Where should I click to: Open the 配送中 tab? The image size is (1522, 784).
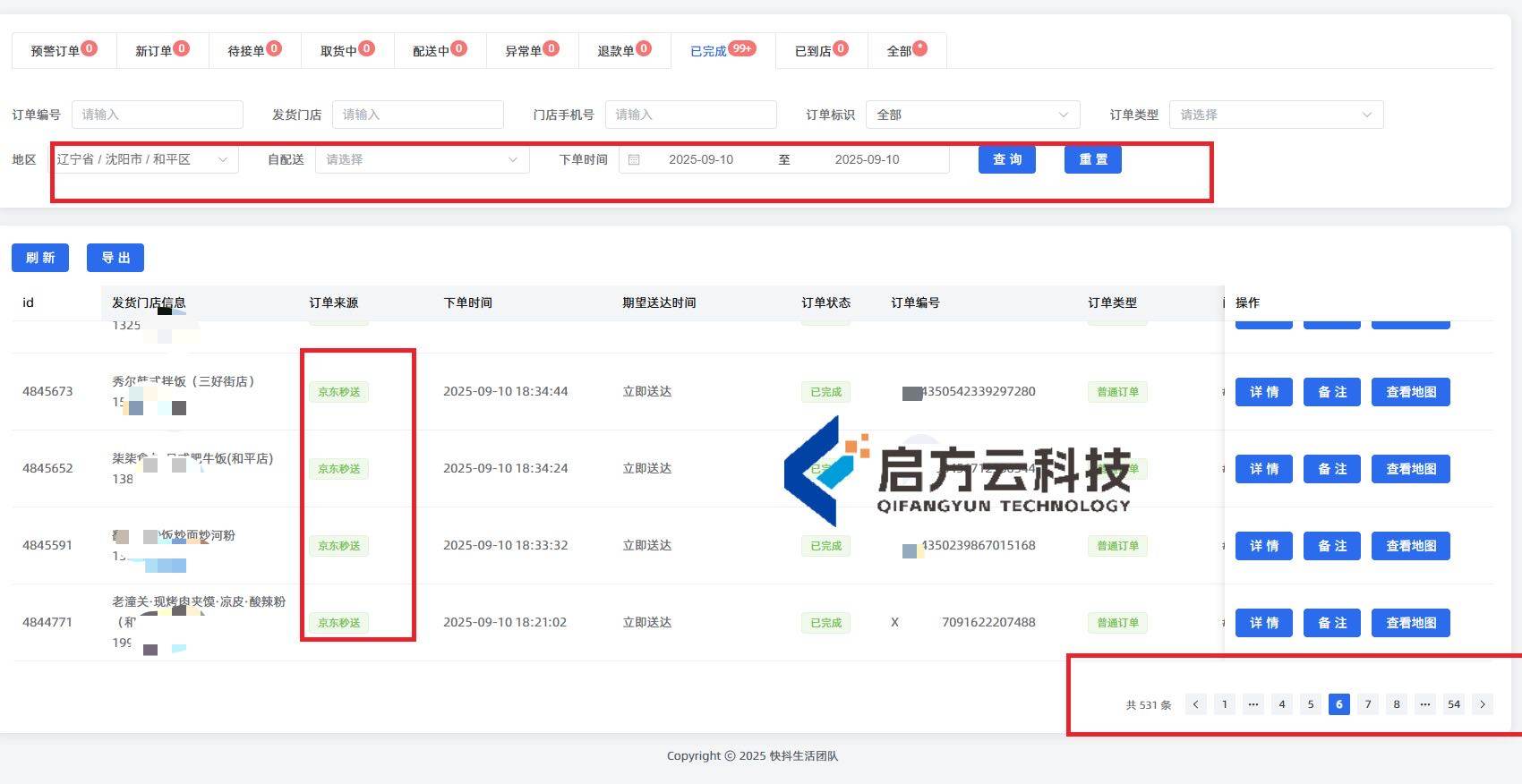pos(440,50)
